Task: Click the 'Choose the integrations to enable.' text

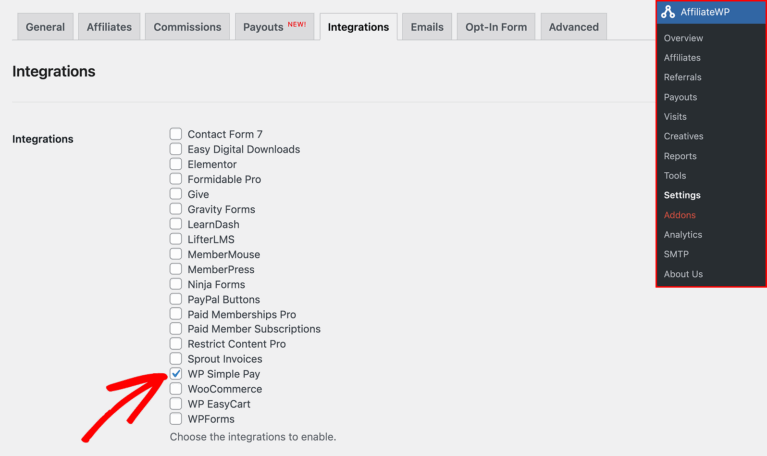Action: click(253, 436)
